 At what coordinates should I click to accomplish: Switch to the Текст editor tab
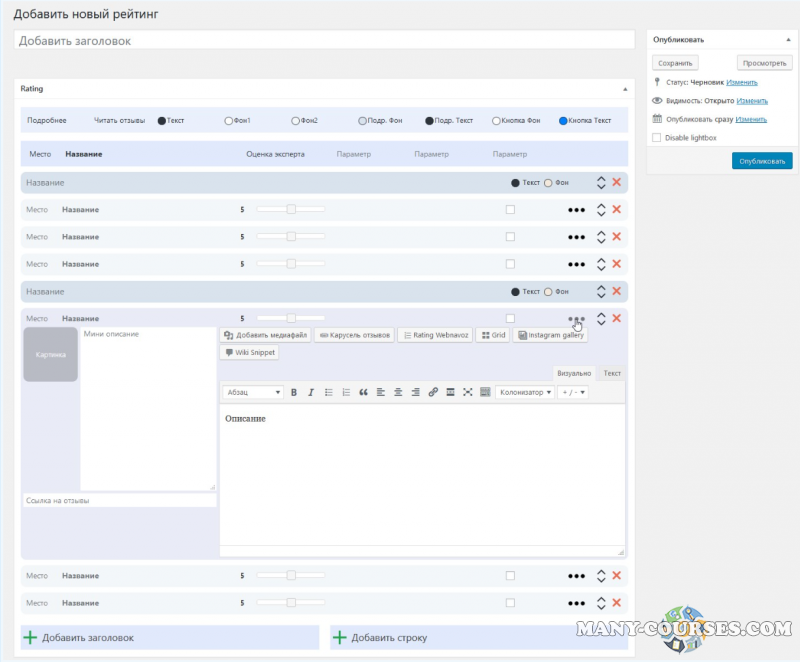pos(612,373)
